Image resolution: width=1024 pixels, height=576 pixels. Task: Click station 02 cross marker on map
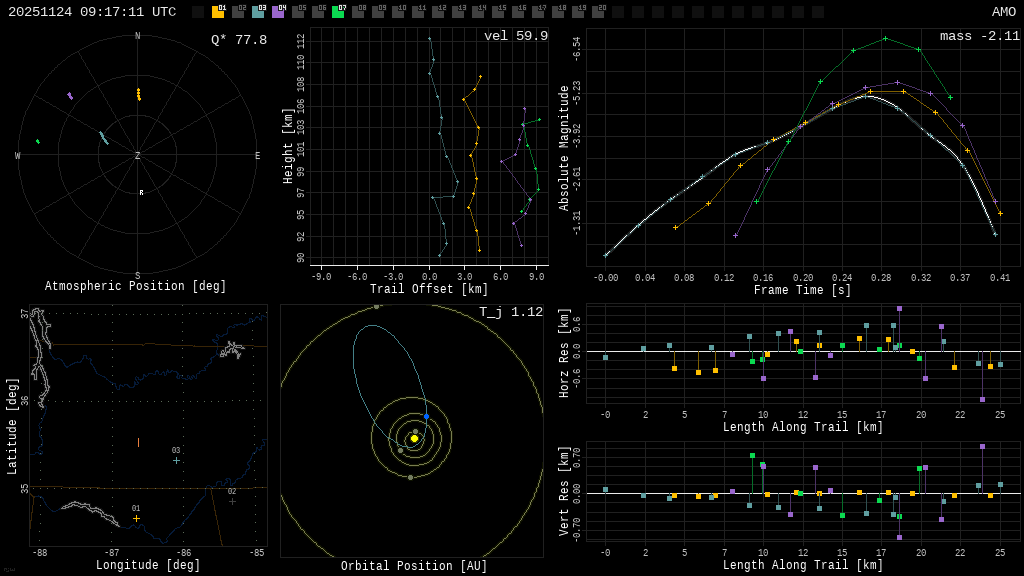coord(232,501)
